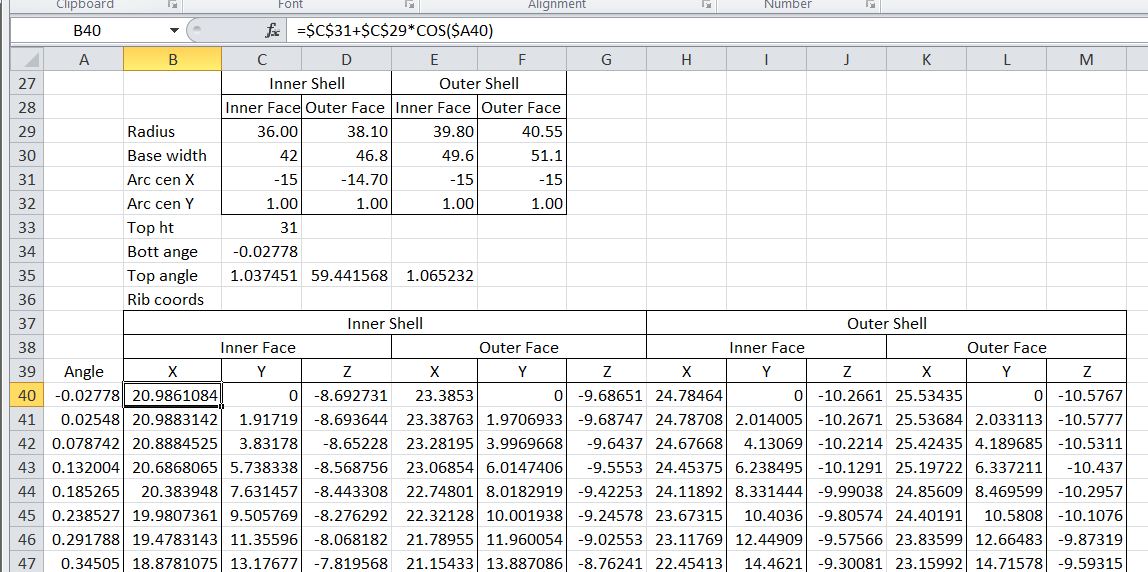Select the Top ht value 31 cell
Image resolution: width=1148 pixels, height=572 pixels.
[262, 228]
